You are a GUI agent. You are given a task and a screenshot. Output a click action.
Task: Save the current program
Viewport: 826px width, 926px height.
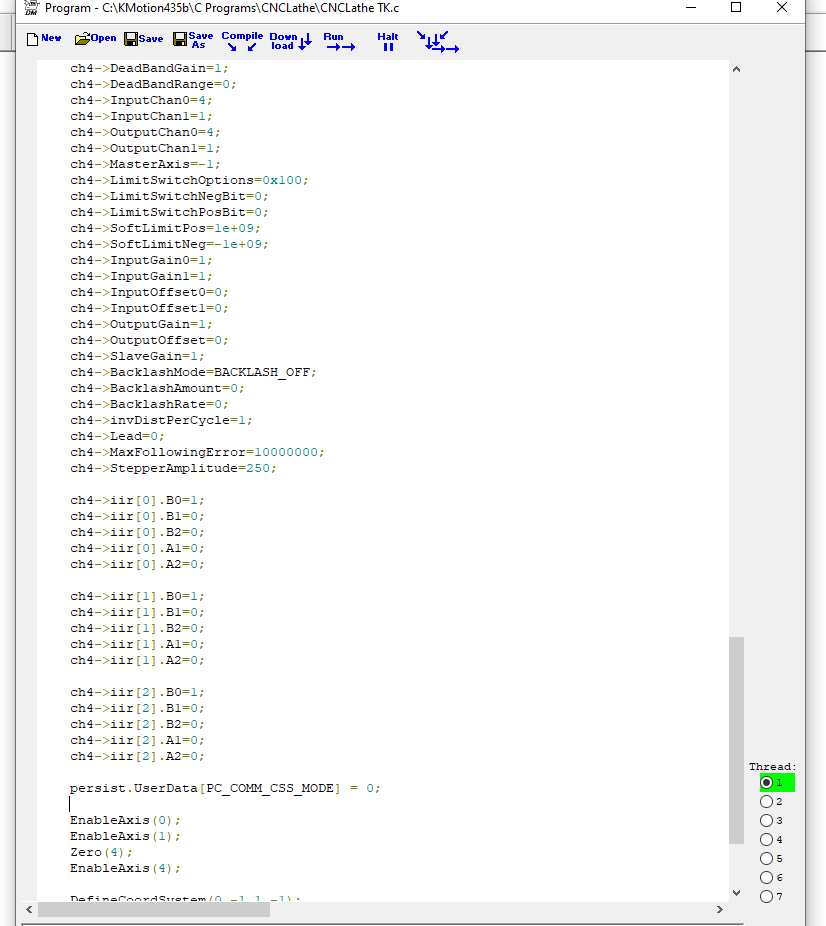(x=144, y=39)
